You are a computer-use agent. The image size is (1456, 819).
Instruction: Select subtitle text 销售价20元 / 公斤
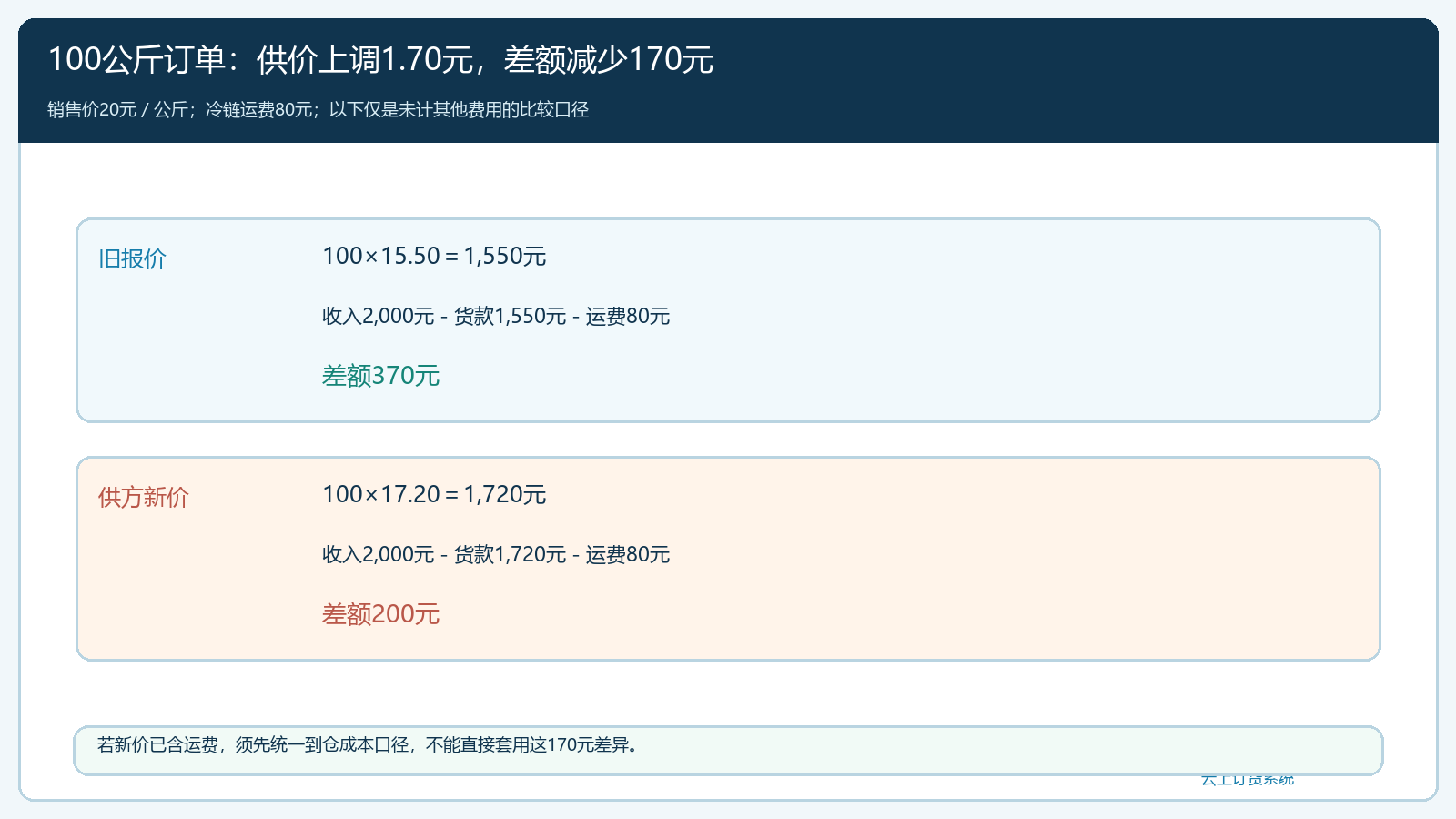118,109
